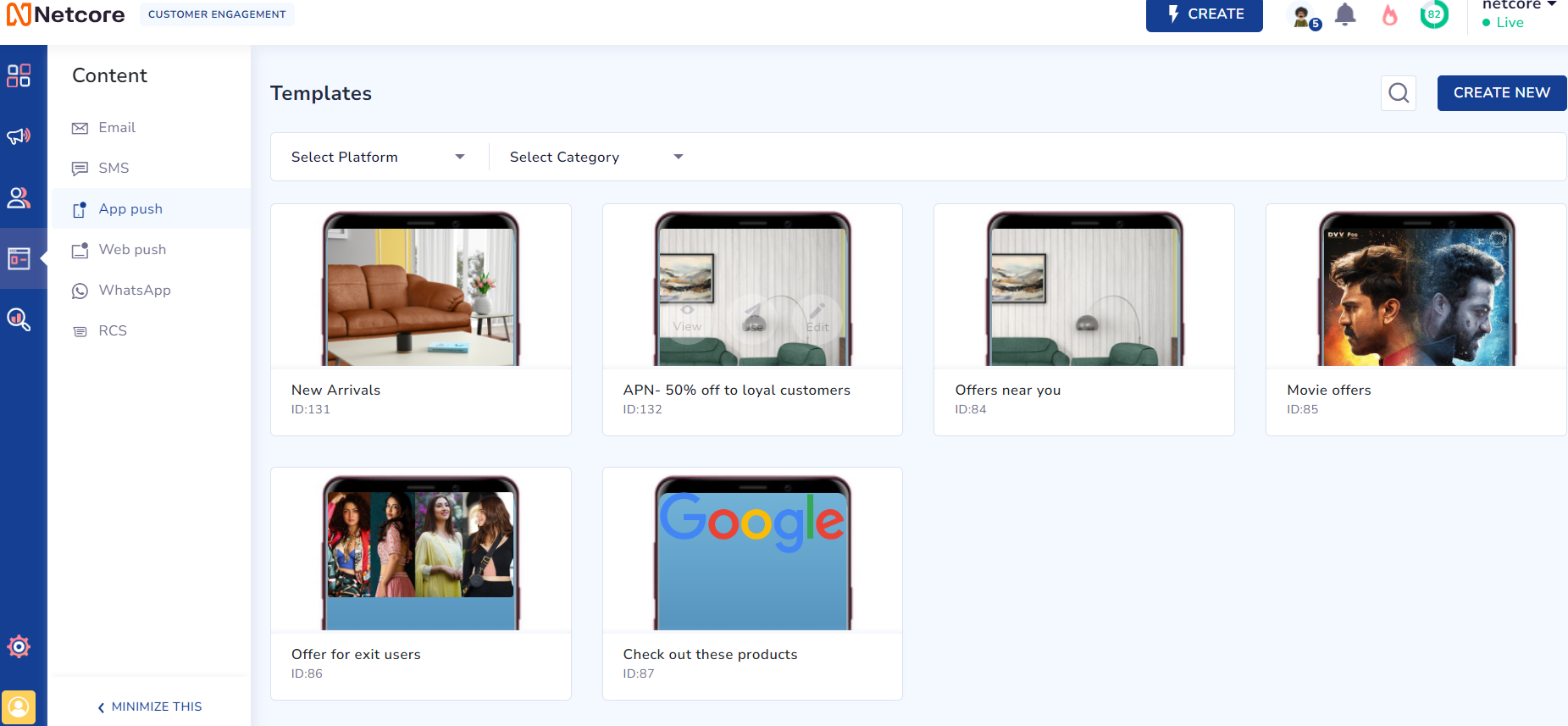Screen dimensions: 1568x726
Task: Select SMS in Content menu
Action: tap(114, 168)
